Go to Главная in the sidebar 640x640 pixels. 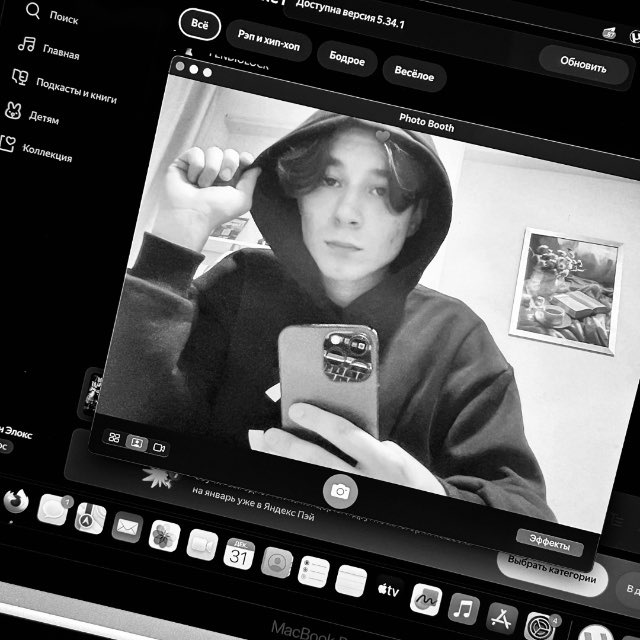tap(60, 52)
